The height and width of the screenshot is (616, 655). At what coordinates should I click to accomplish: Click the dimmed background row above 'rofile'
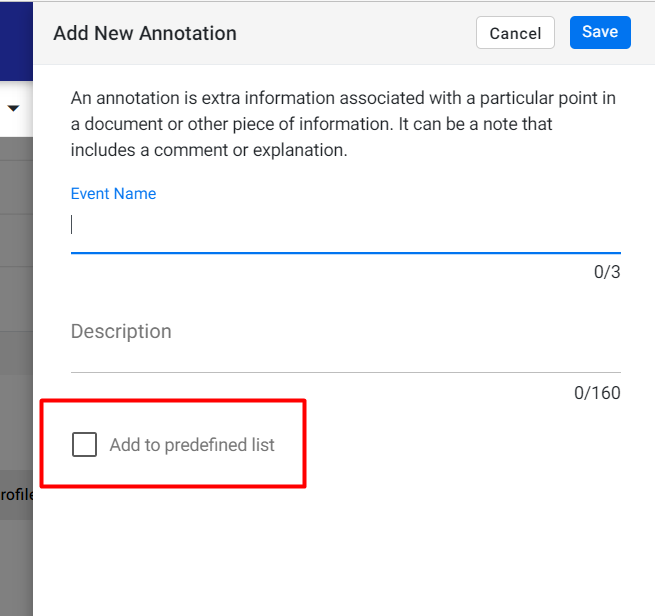coord(16,422)
